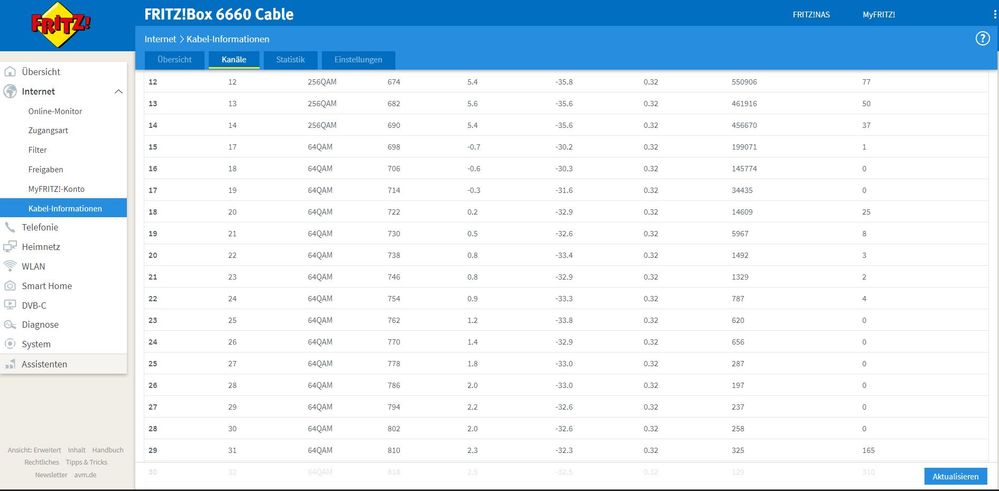999x491 pixels.
Task: Switch to the Übersicht tab
Action: click(175, 60)
